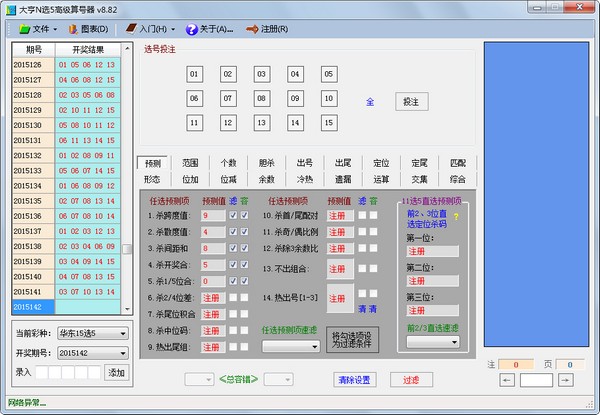The width and height of the screenshot is (600, 415).
Task: Click the page number field between arrows
Action: (536, 380)
